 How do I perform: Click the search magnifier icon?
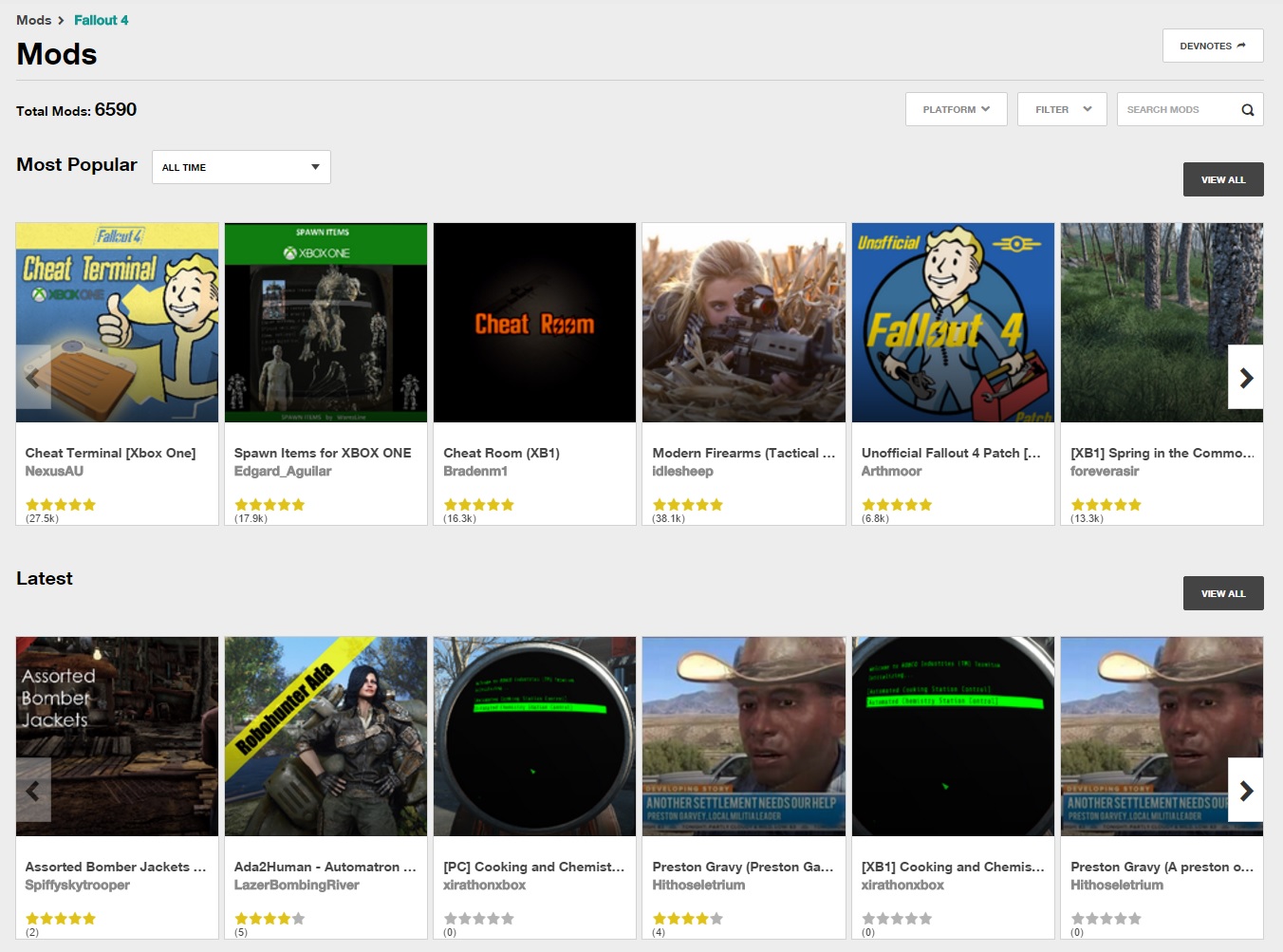[1247, 110]
